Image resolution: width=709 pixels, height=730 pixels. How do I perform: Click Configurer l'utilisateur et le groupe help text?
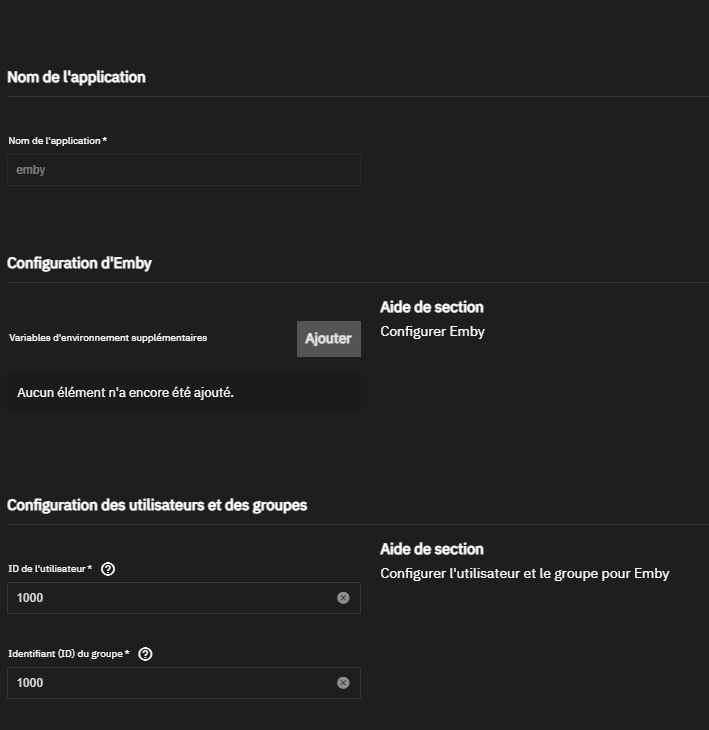[x=524, y=573]
